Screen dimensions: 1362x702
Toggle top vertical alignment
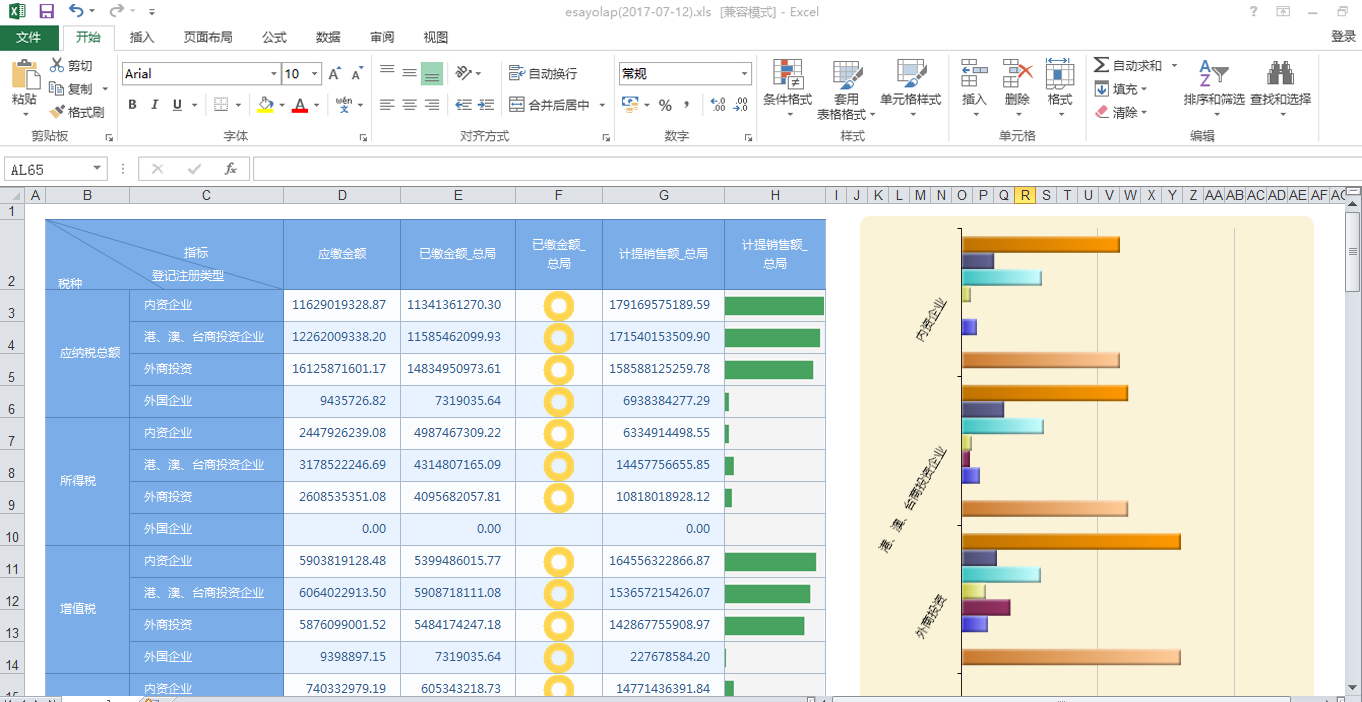(387, 73)
